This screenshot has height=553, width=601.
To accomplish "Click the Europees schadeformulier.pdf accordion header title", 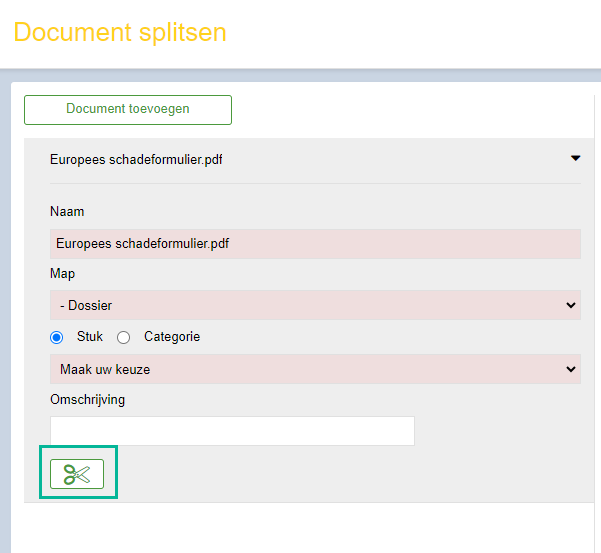I will pos(136,159).
